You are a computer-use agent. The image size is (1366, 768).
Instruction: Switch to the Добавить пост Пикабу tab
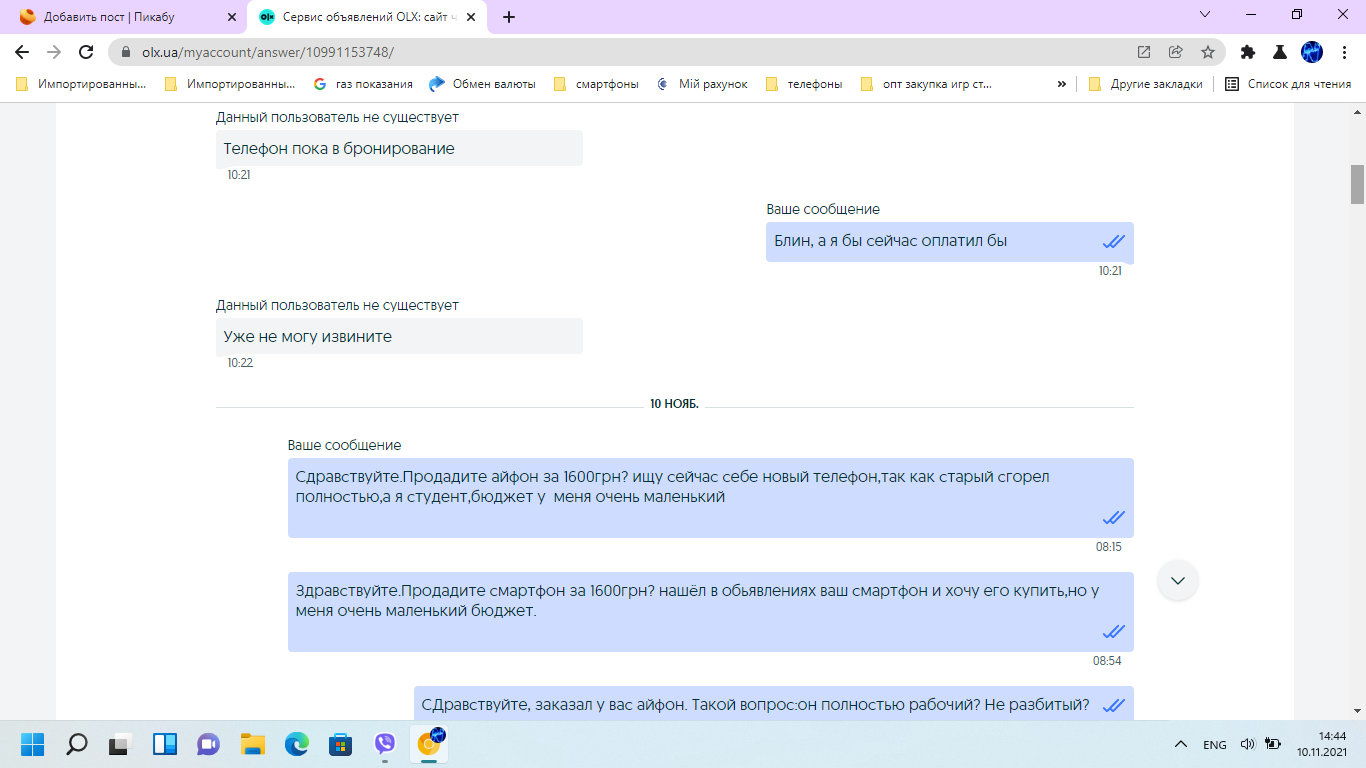pyautogui.click(x=126, y=17)
